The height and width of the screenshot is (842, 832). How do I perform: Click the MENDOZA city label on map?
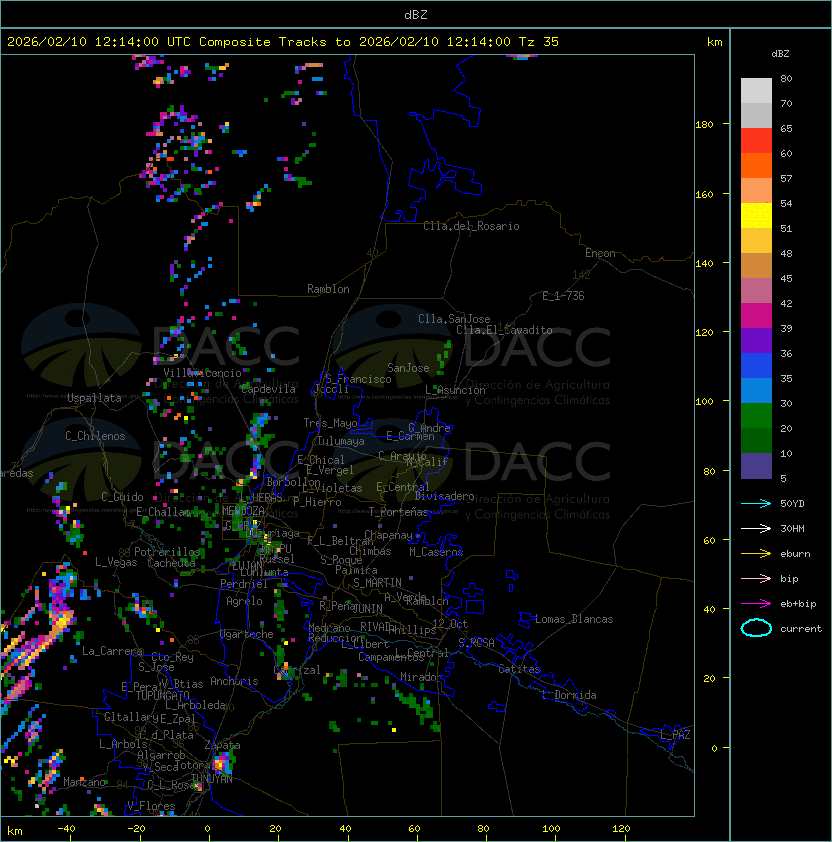coord(243,511)
